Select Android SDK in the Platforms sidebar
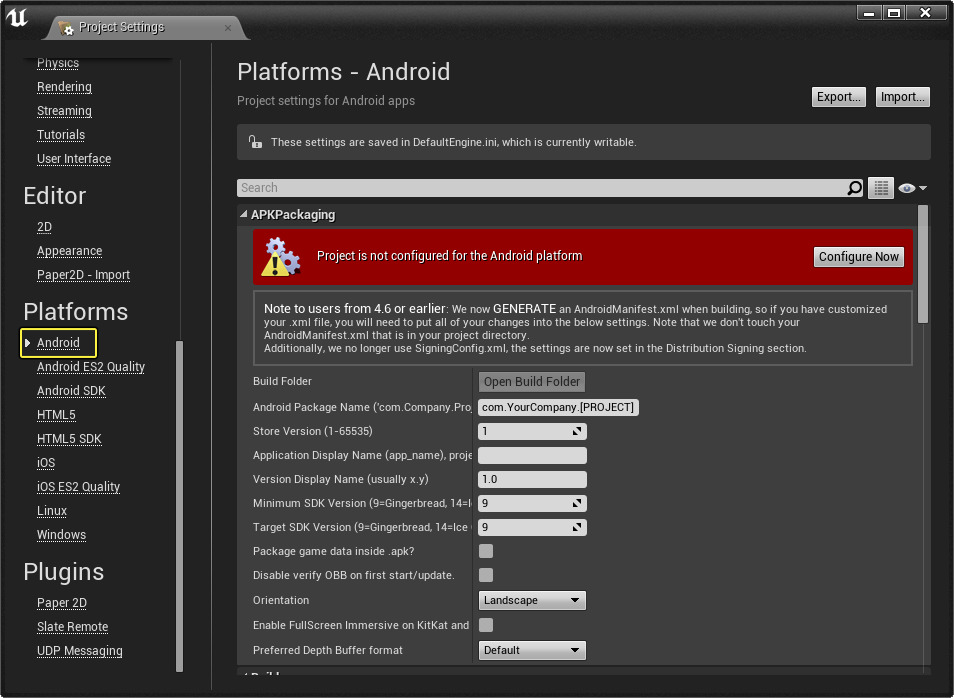Image resolution: width=954 pixels, height=698 pixels. click(x=70, y=390)
